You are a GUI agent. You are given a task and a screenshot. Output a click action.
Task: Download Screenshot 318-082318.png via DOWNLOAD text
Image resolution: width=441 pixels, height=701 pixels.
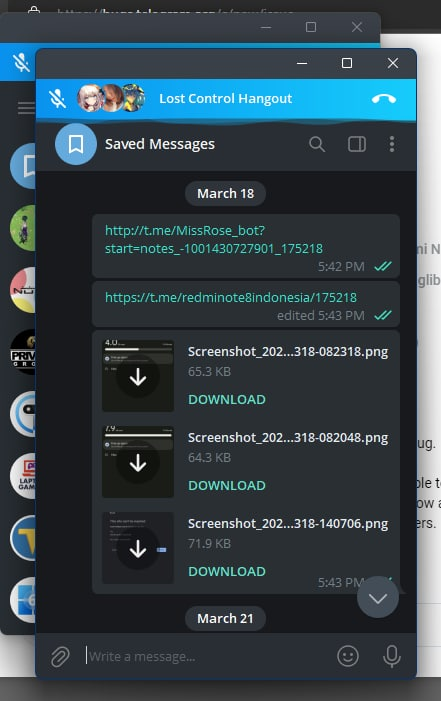[x=227, y=399]
